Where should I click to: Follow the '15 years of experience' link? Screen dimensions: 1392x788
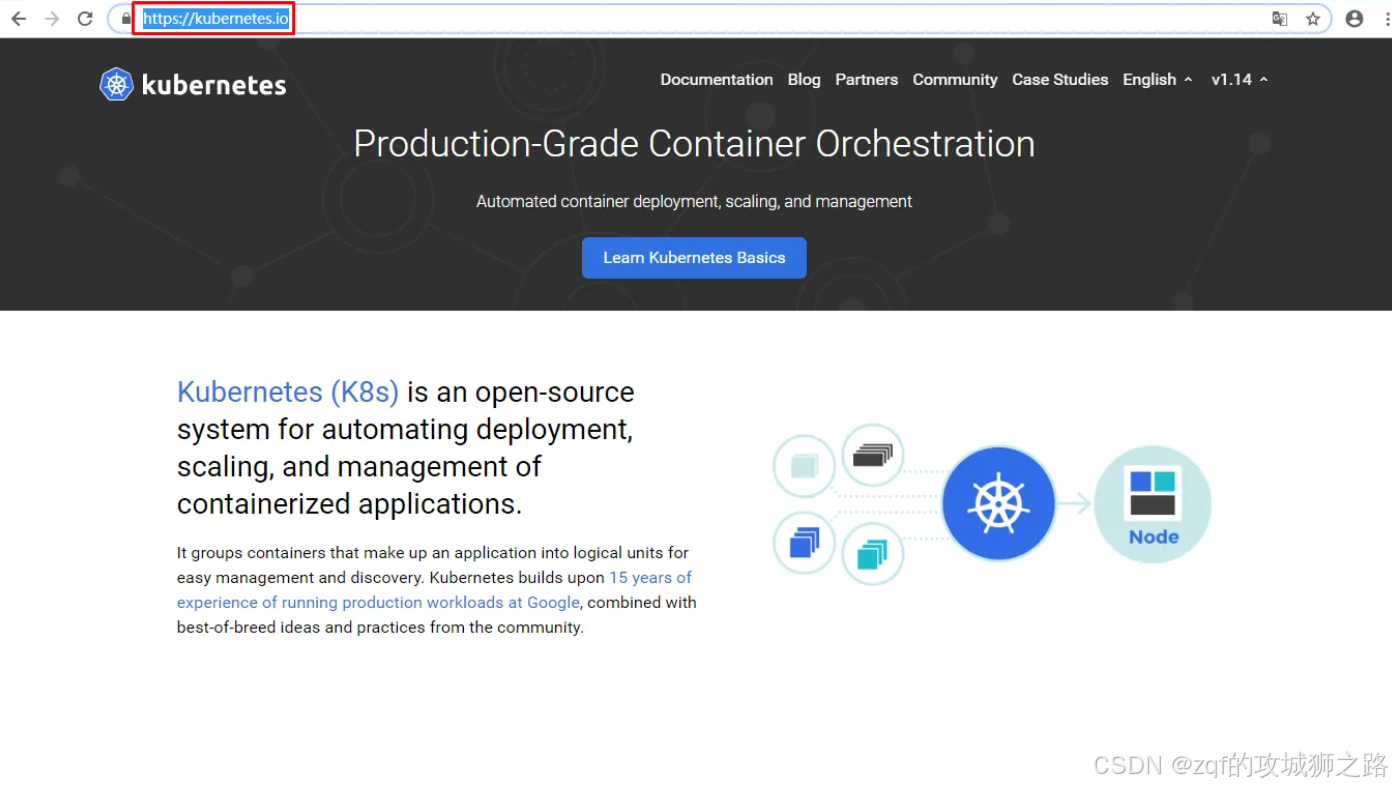pos(435,590)
